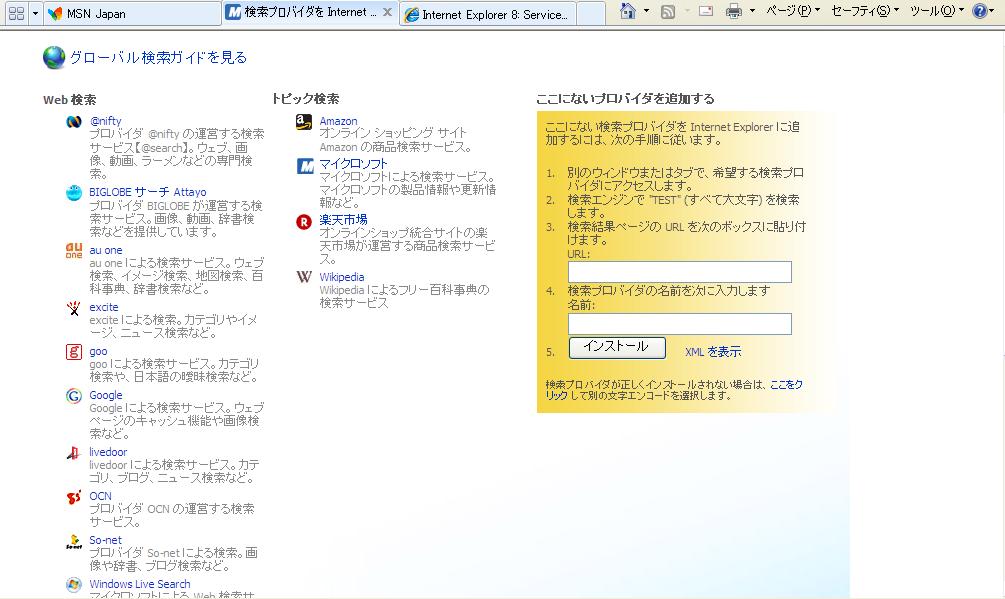The image size is (1005, 599).
Task: Open a blank new tab
Action: (x=591, y=13)
